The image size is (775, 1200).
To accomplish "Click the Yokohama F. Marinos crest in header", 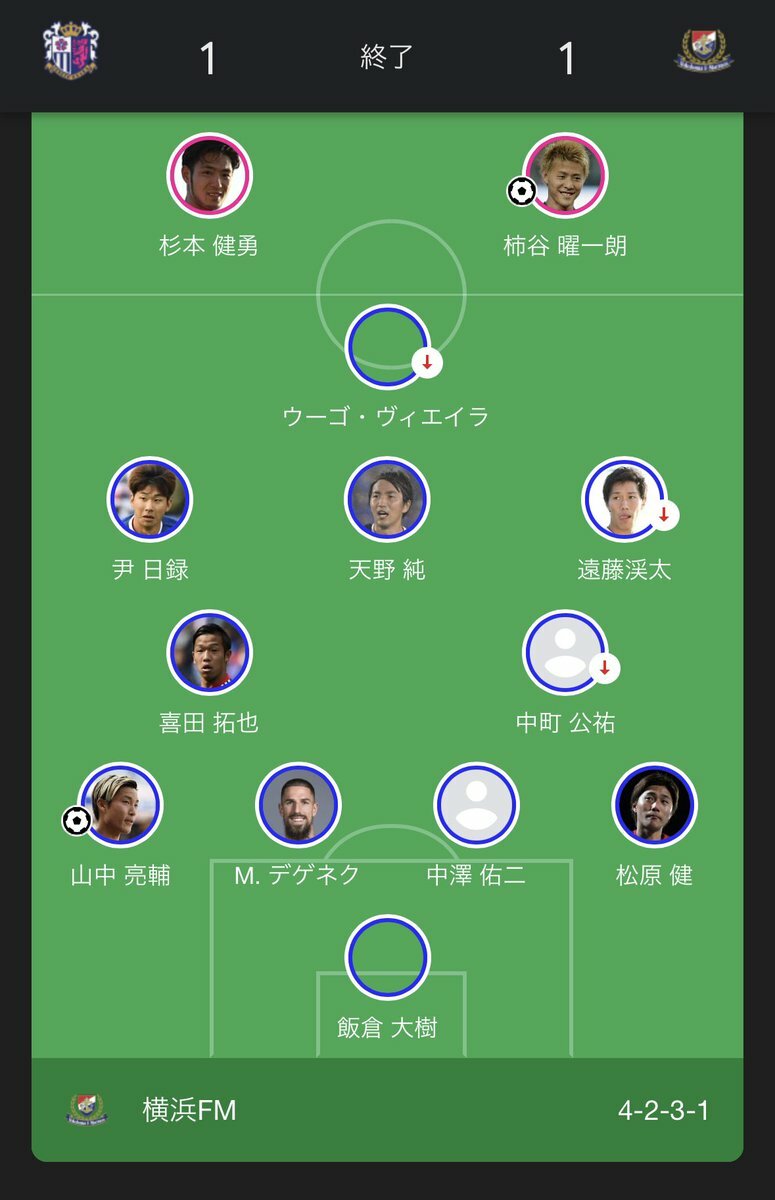I will (x=704, y=50).
